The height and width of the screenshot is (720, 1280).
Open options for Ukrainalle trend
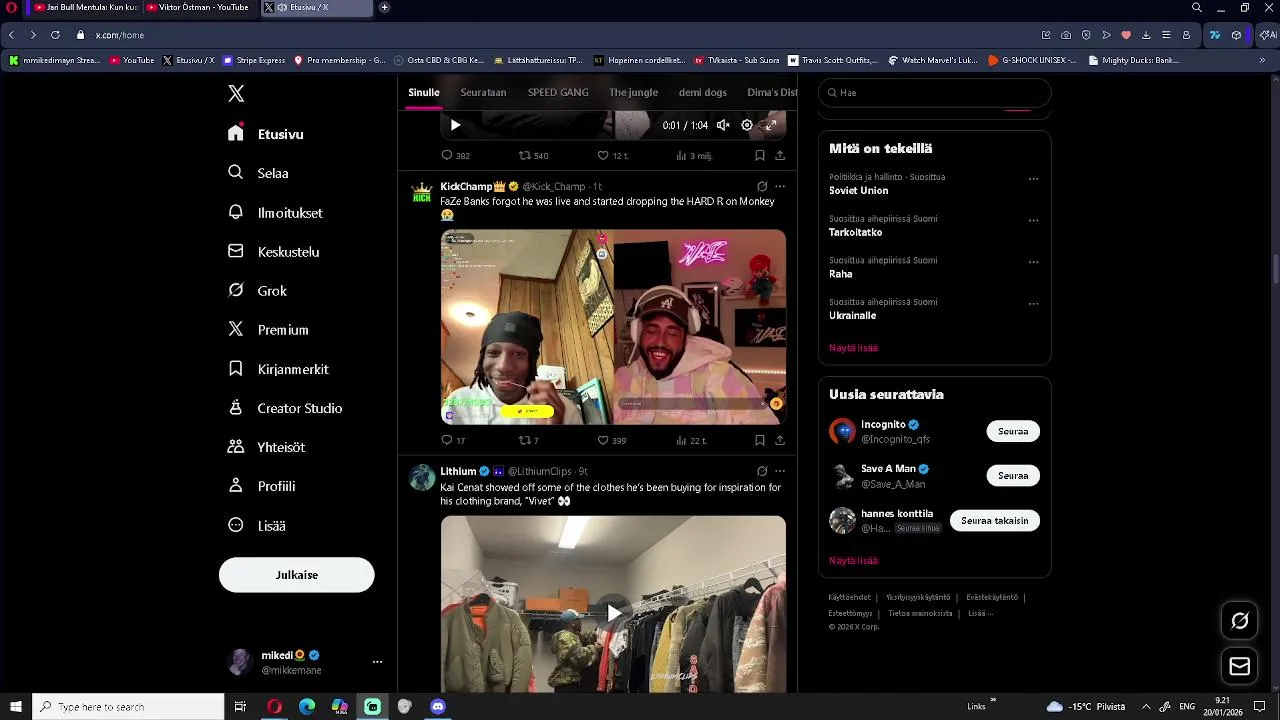(1033, 304)
